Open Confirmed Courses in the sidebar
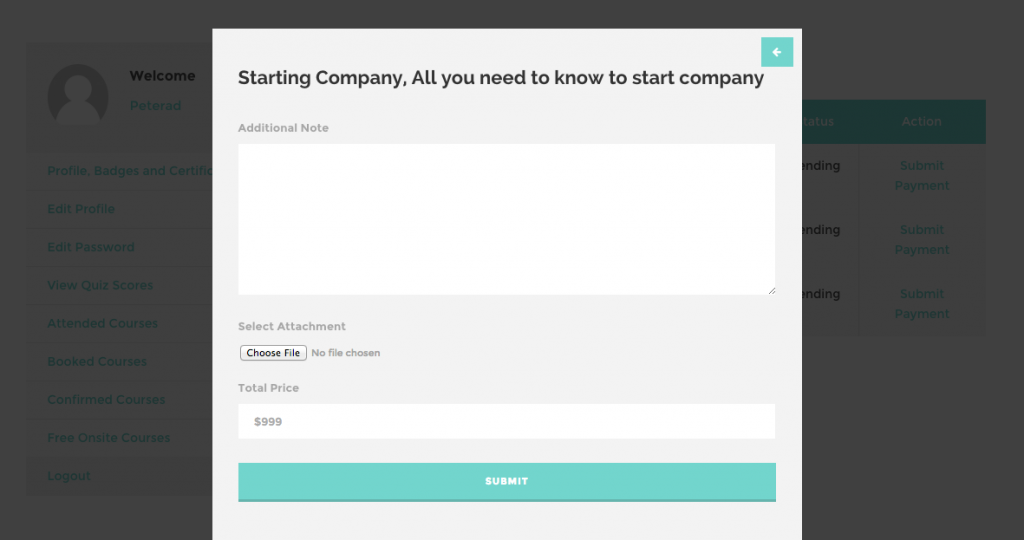The height and width of the screenshot is (540, 1024). (x=106, y=399)
